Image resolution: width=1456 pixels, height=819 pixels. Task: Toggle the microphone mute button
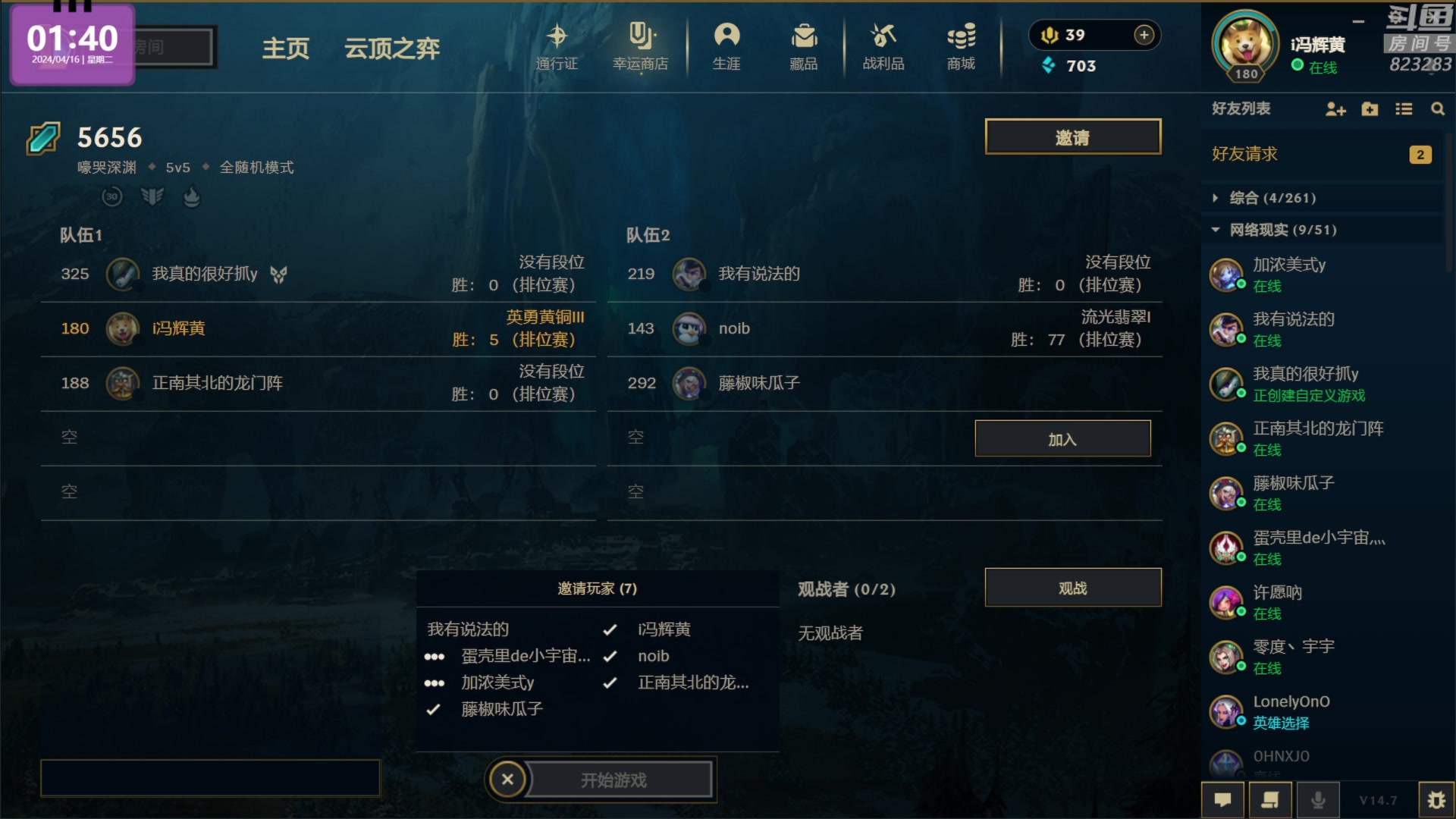(x=1319, y=800)
